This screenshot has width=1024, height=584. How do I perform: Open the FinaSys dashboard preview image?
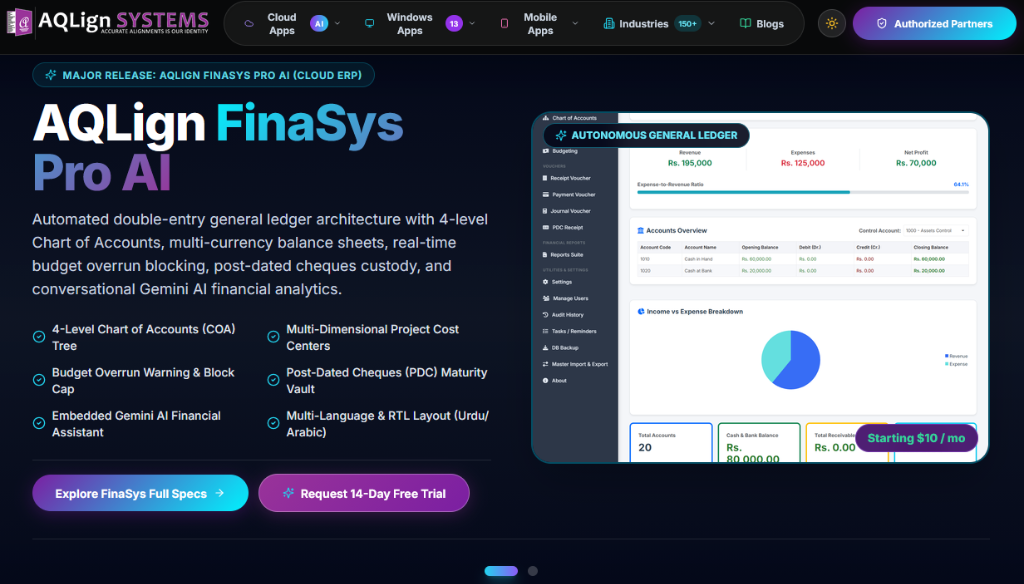tap(760, 287)
